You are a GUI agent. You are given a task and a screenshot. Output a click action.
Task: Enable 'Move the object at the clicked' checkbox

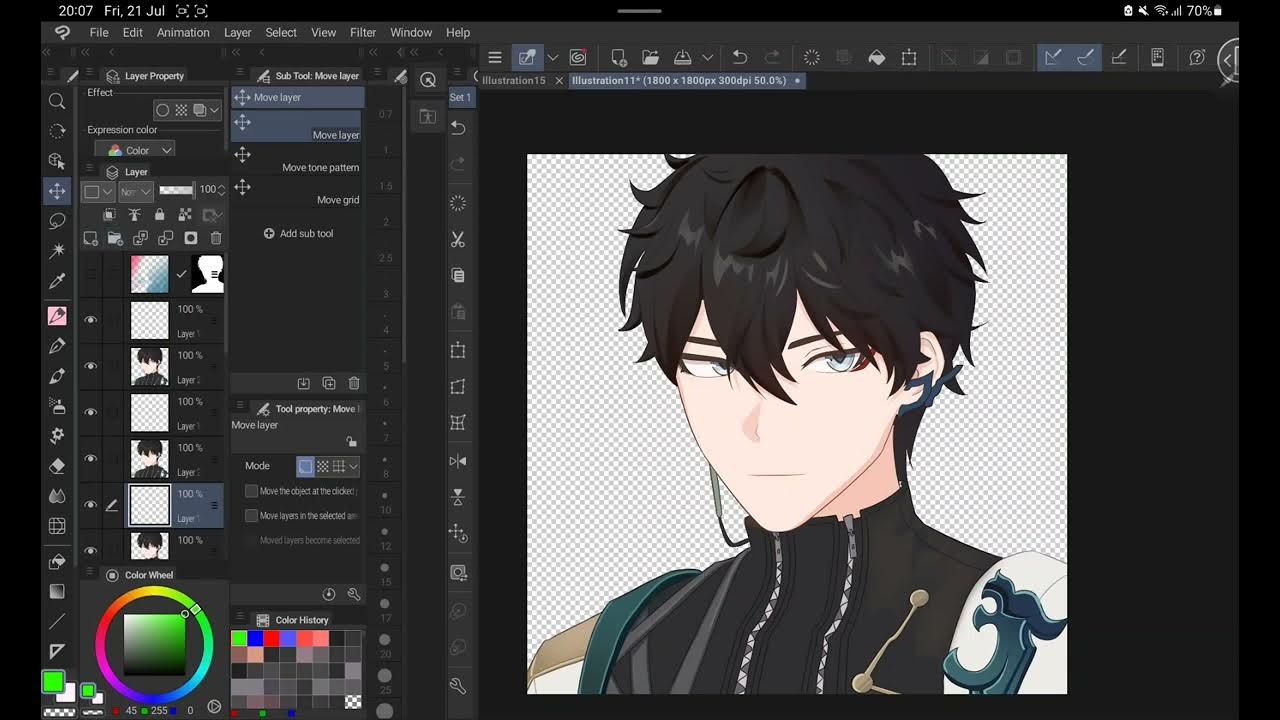(x=252, y=491)
